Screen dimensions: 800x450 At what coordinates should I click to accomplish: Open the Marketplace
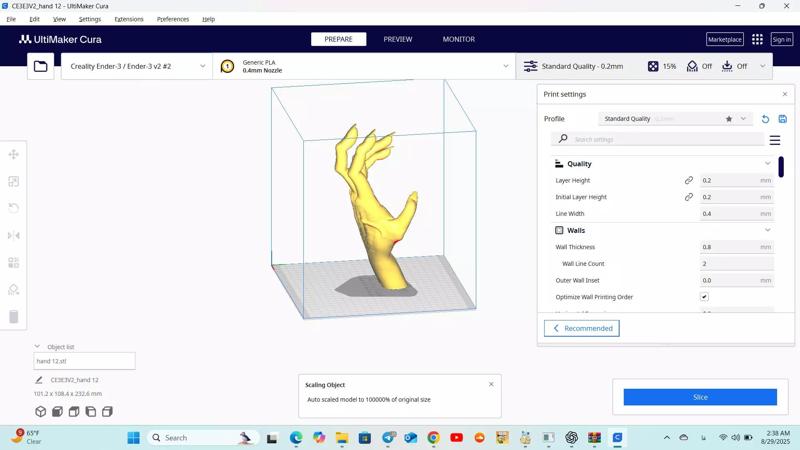pyautogui.click(x=724, y=39)
